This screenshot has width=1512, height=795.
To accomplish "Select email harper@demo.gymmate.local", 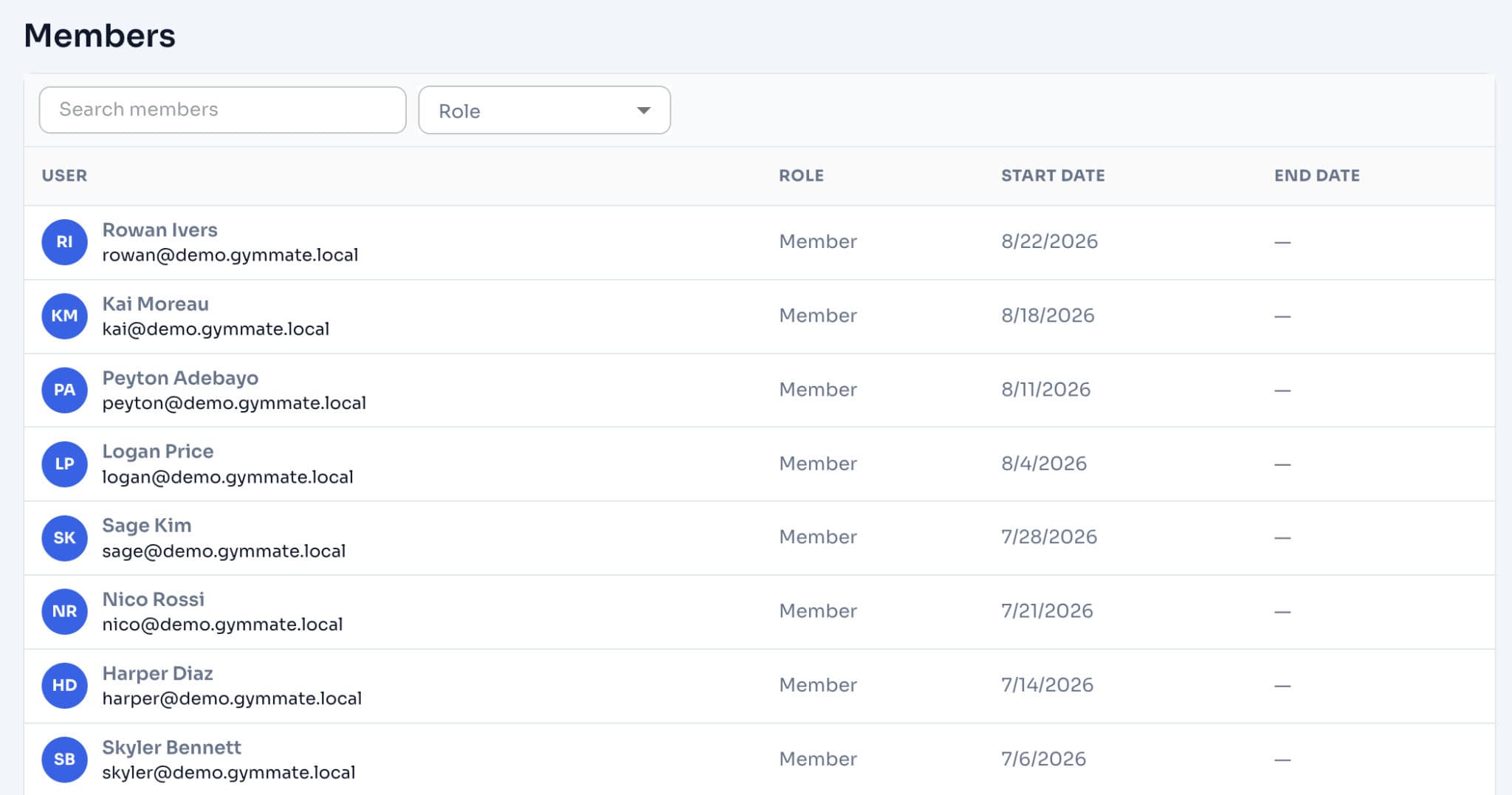I will pyautogui.click(x=232, y=698).
